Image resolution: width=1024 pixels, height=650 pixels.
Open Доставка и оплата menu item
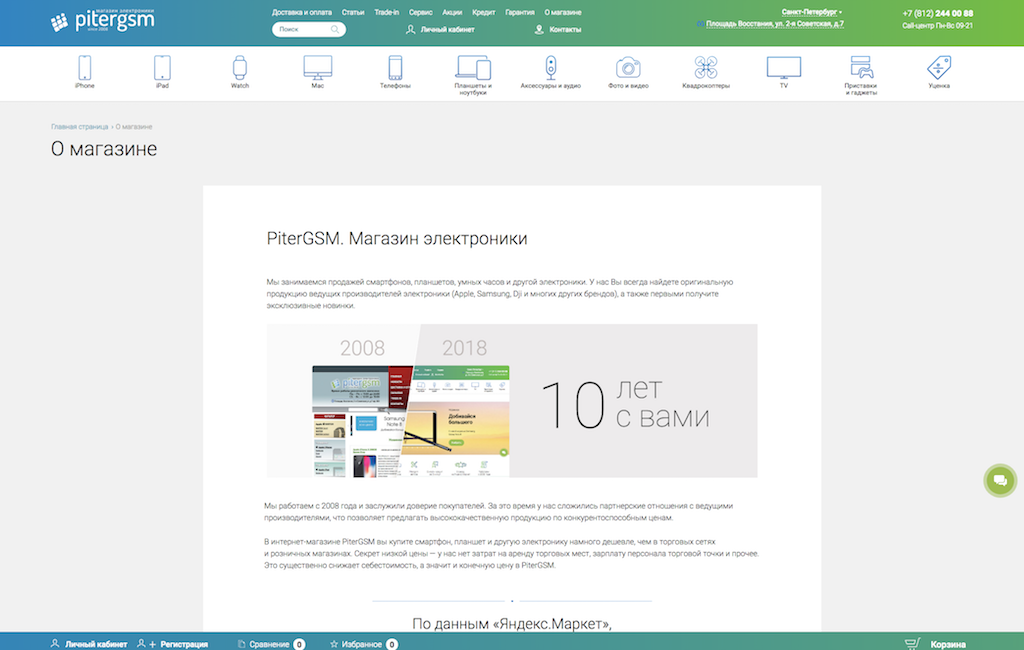coord(302,12)
